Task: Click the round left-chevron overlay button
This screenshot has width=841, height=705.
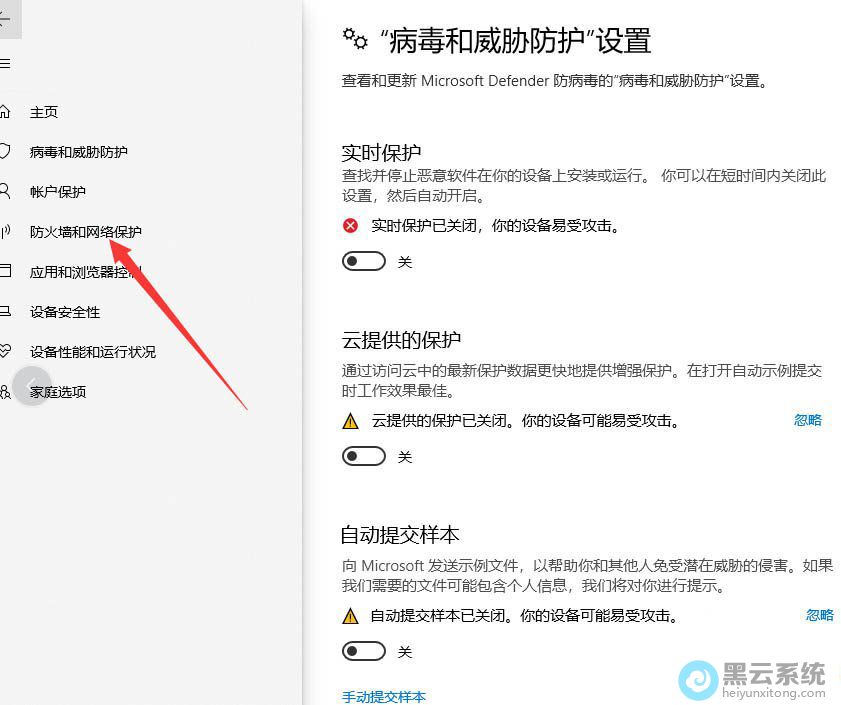Action: (31, 386)
